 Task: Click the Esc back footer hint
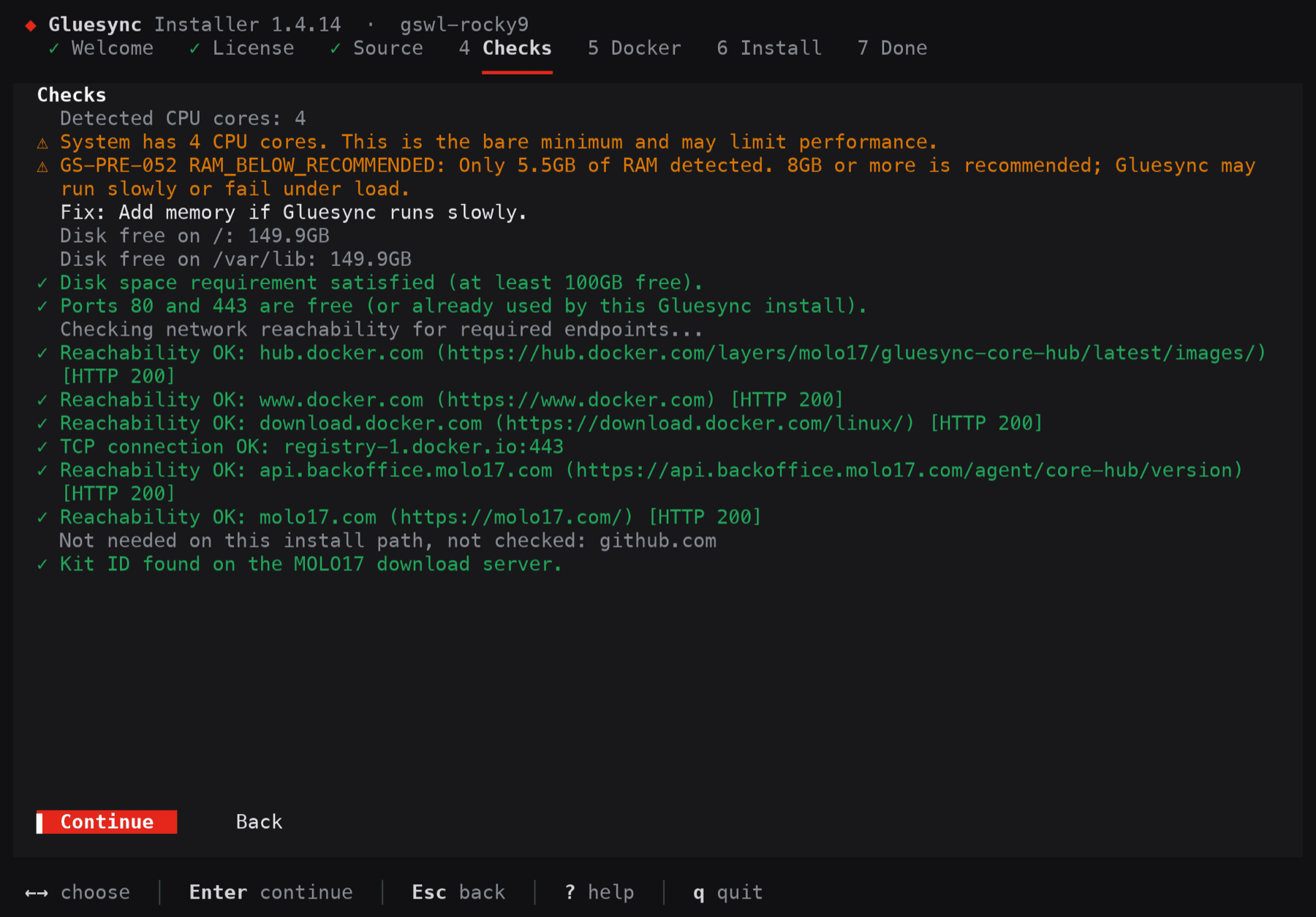[458, 893]
